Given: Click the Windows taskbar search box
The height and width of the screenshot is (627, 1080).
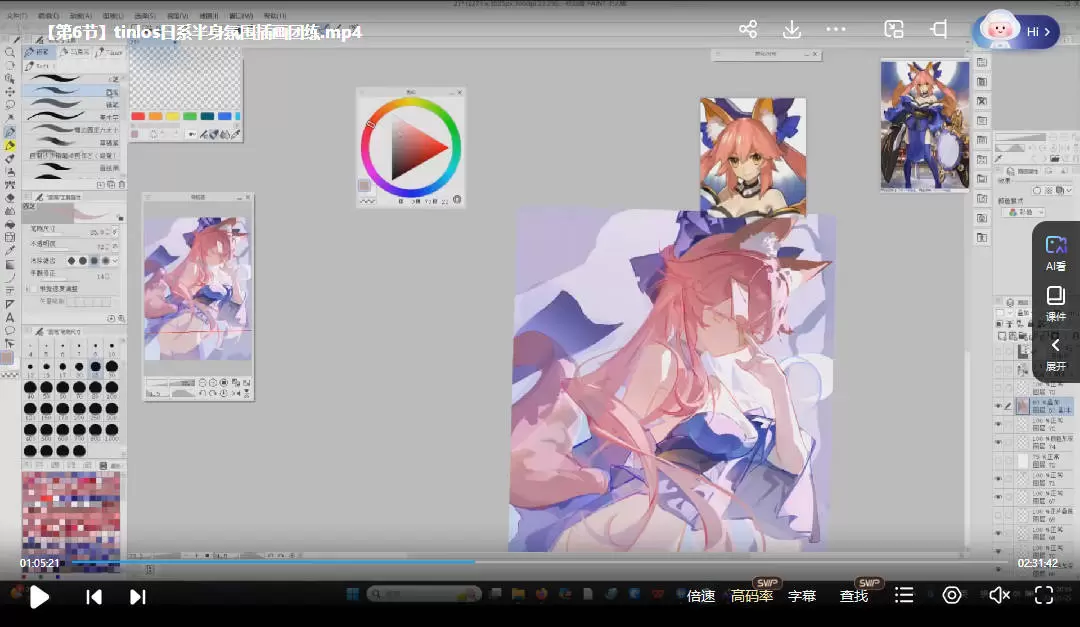Looking at the screenshot, I should coord(424,594).
